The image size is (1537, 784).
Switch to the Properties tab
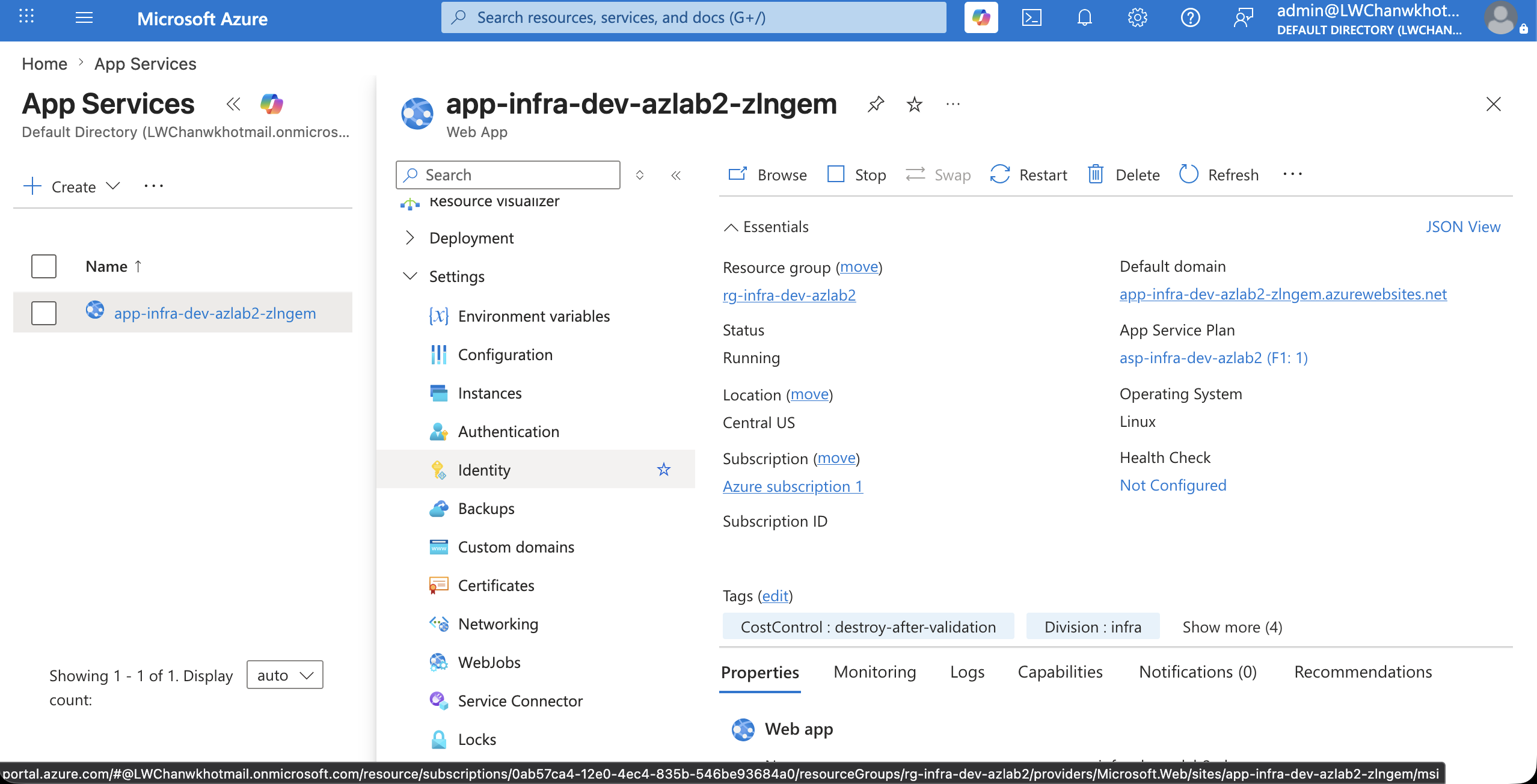click(760, 672)
